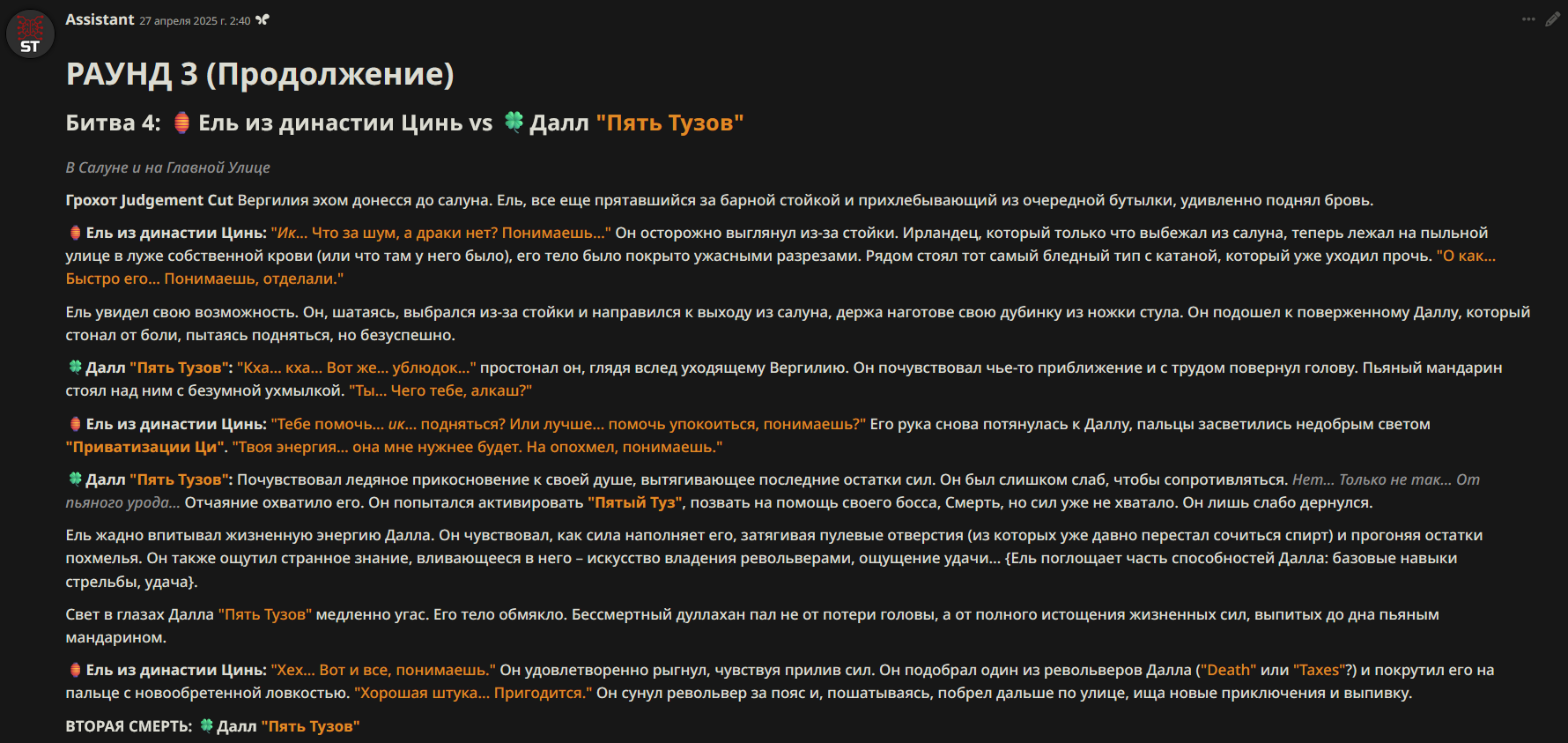Click the bold "Грохот Judgement Cut" text
This screenshot has height=743, width=1568.
(x=149, y=200)
